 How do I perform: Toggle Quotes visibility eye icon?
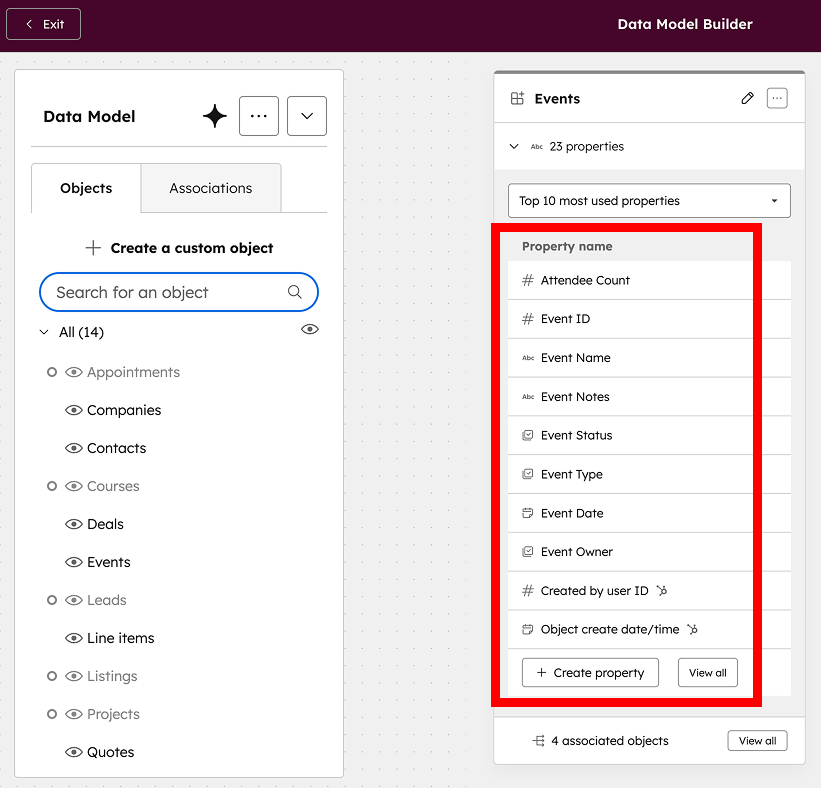tap(74, 752)
